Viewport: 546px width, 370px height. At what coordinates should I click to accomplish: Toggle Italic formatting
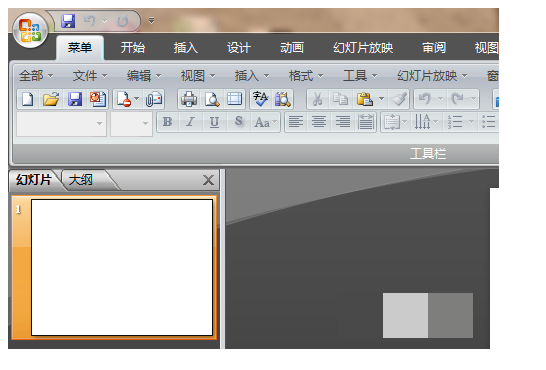click(x=190, y=122)
